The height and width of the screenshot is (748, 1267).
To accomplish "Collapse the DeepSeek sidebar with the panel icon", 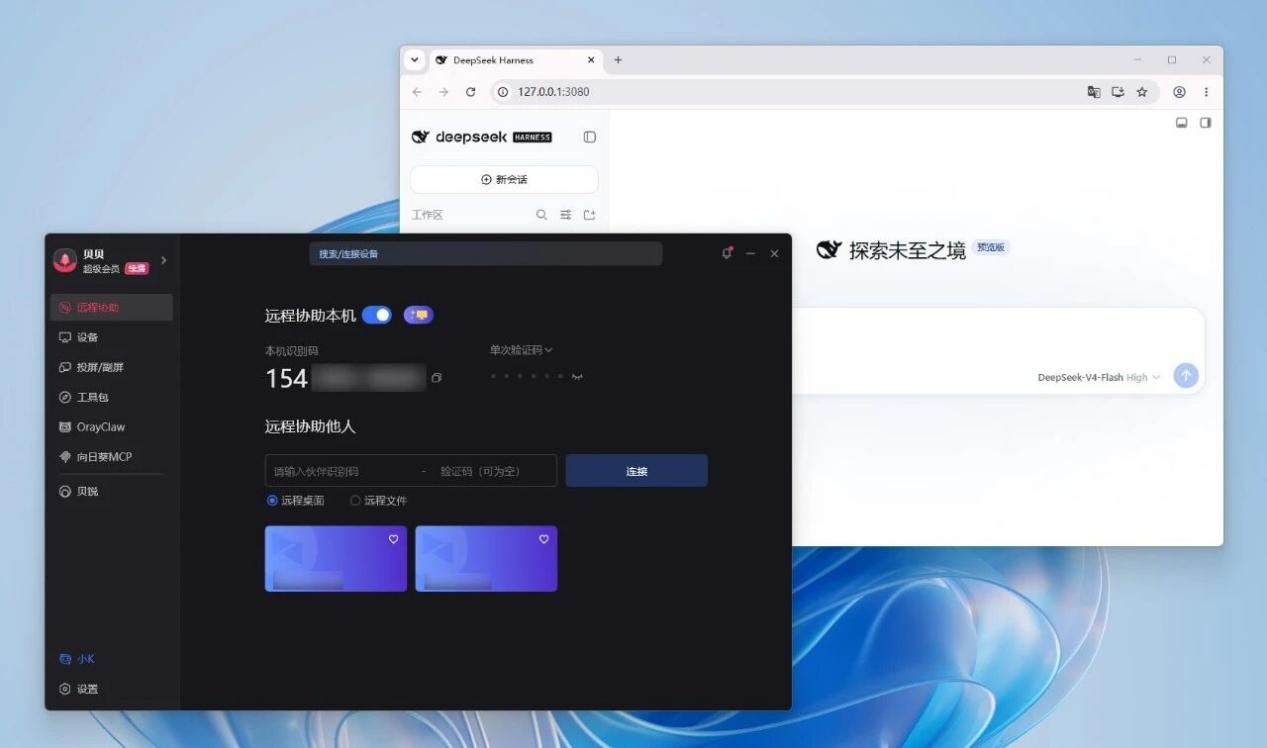I will tap(590, 137).
